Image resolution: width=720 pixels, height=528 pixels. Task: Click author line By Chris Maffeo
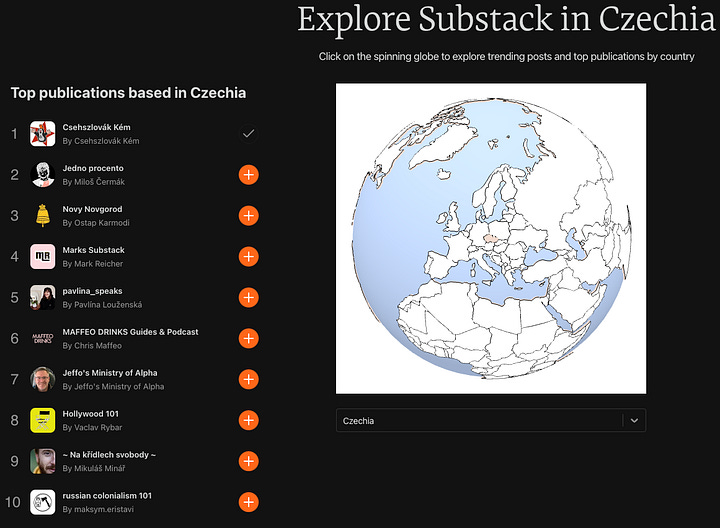[x=92, y=345]
